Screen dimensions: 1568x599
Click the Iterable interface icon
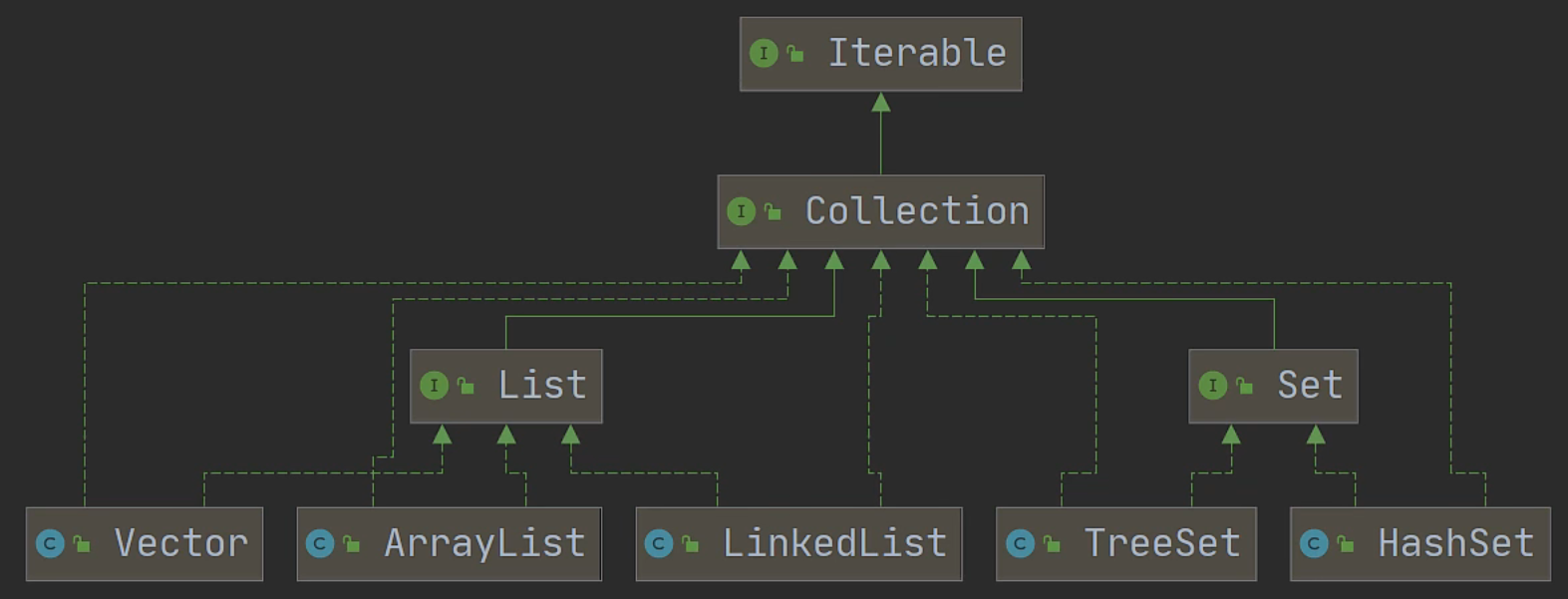click(x=764, y=53)
